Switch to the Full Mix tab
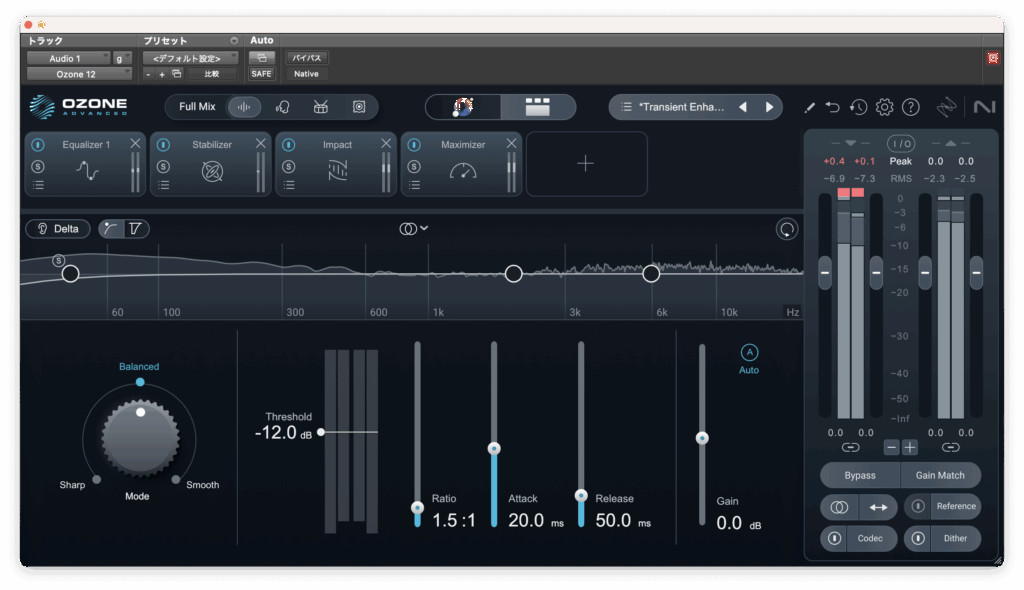 click(x=197, y=107)
